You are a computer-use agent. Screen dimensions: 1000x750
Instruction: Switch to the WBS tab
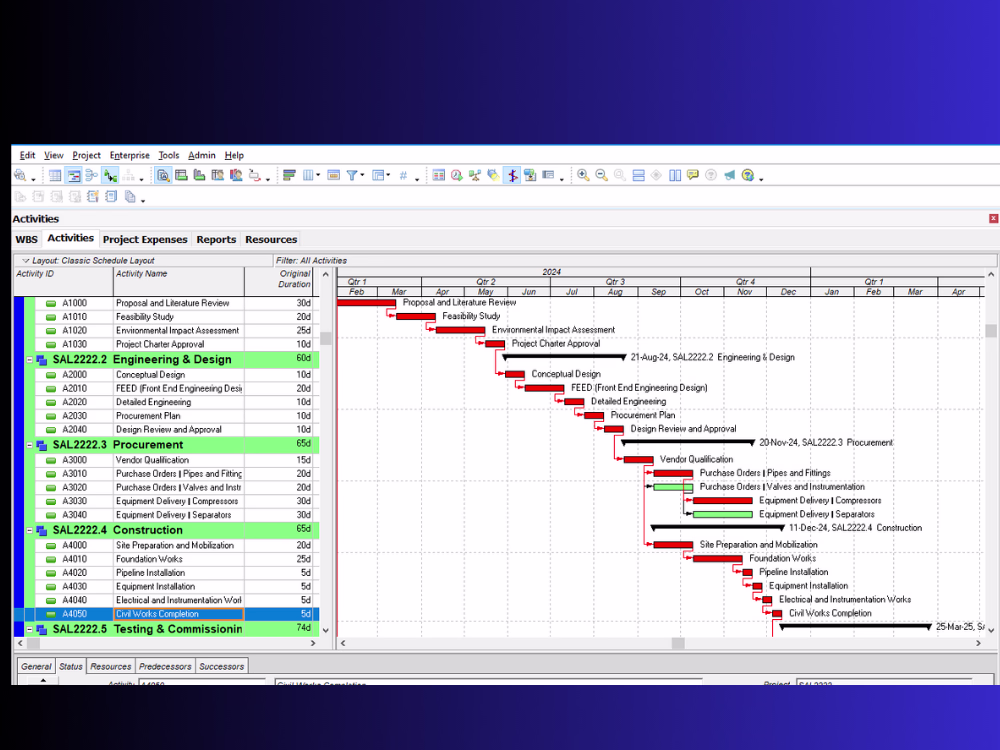click(26, 239)
